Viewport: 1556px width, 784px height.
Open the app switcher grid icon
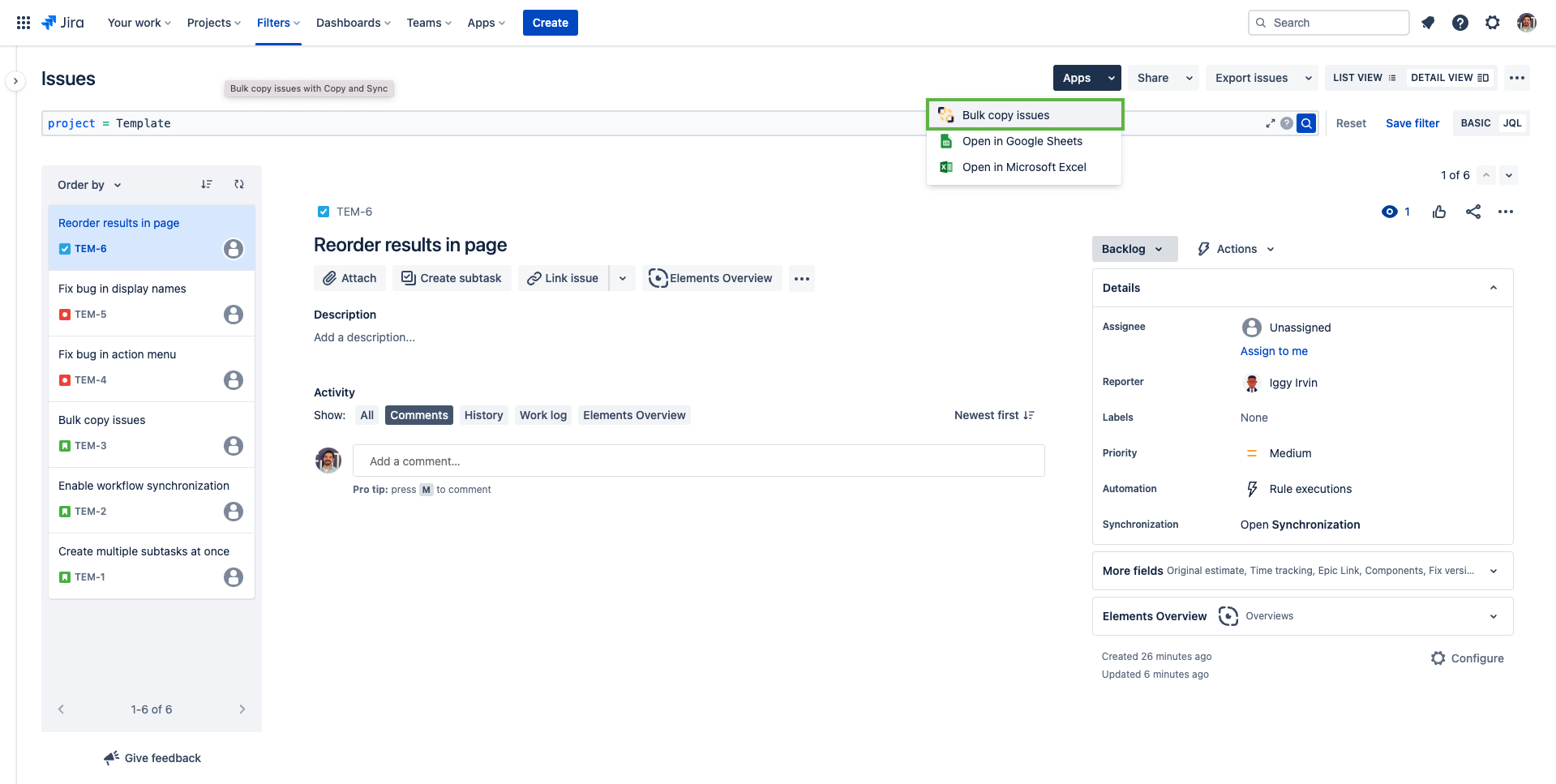point(23,22)
